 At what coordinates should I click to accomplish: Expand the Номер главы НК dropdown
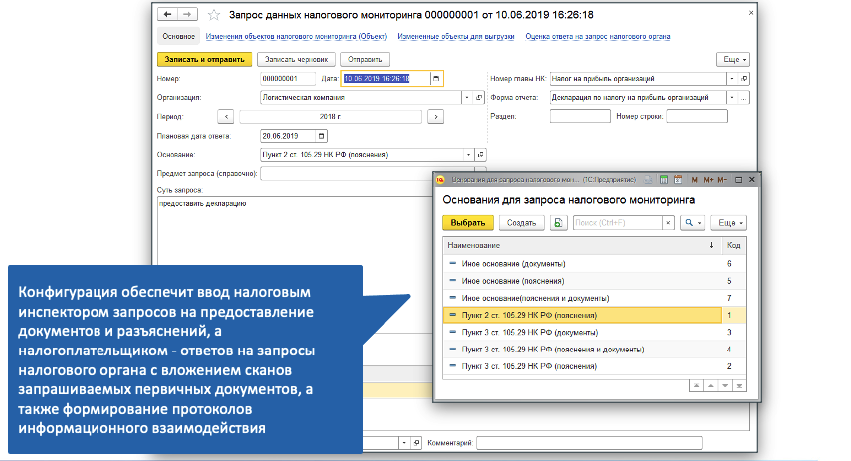(x=731, y=78)
